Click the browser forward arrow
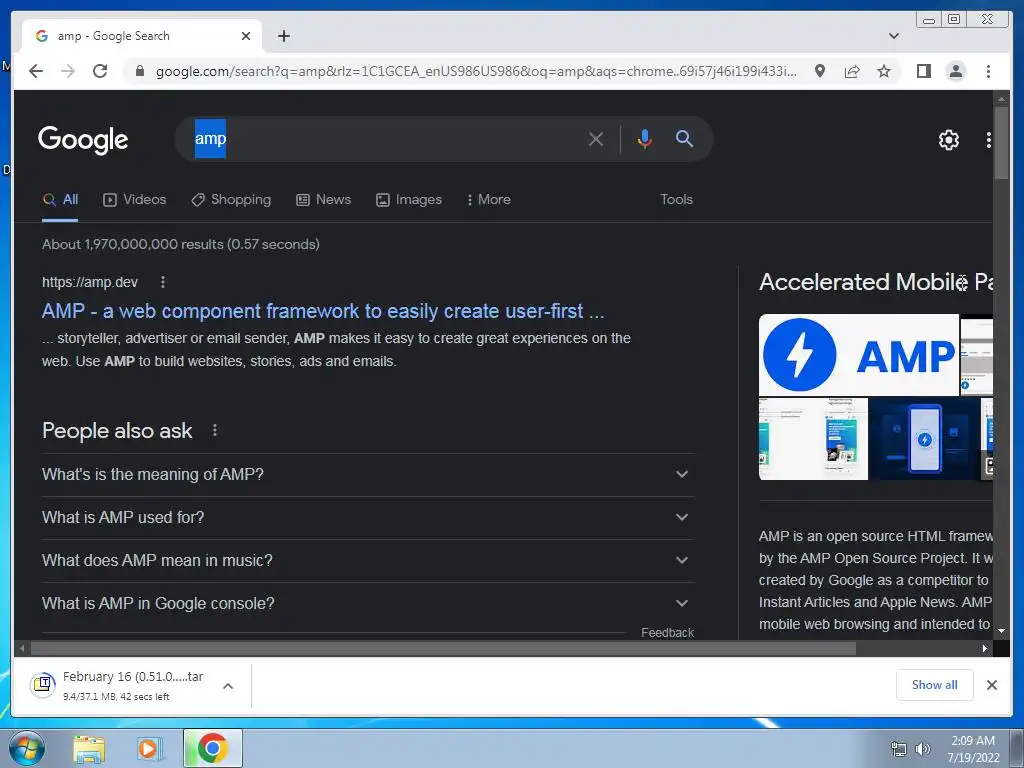 coord(68,71)
